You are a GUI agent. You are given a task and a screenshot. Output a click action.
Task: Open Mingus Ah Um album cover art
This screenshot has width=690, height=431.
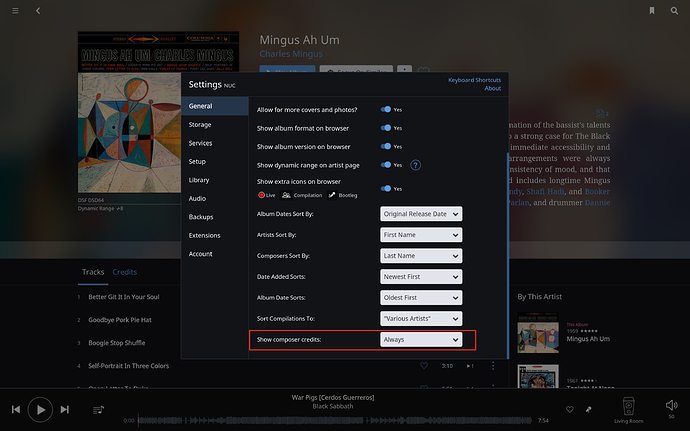[x=129, y=112]
